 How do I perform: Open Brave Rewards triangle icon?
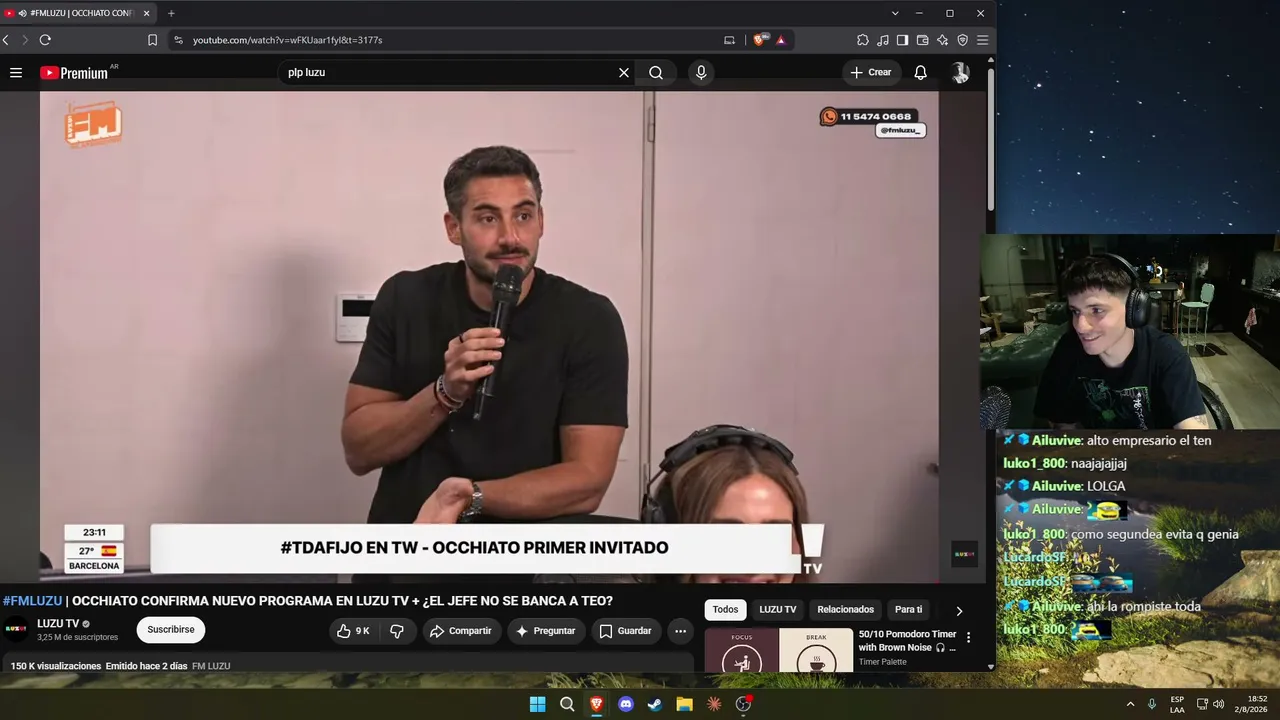781,40
